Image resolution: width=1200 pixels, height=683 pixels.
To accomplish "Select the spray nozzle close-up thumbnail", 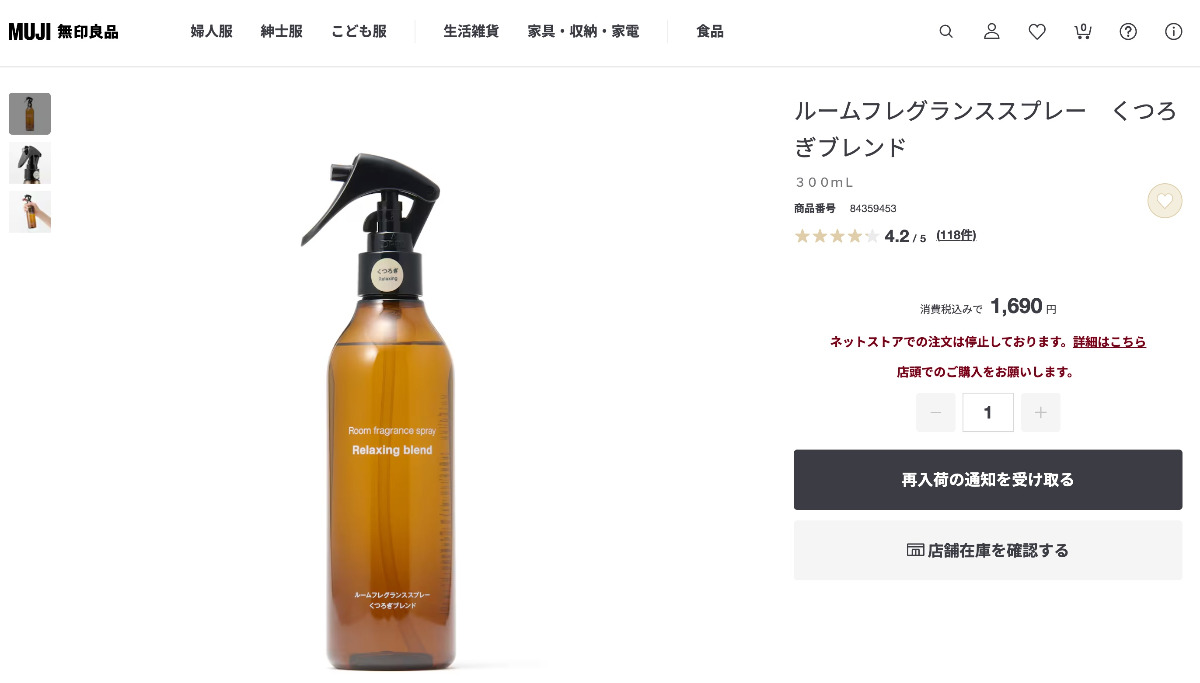I will tap(30, 163).
